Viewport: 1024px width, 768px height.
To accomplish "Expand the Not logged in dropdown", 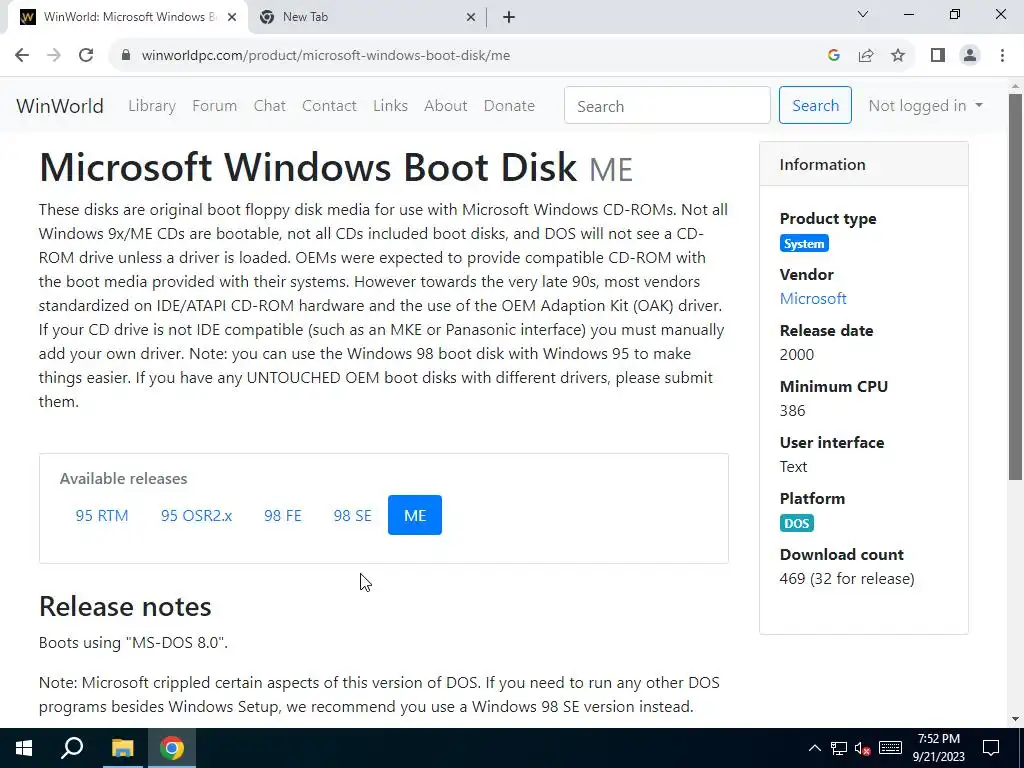I will pyautogui.click(x=925, y=106).
